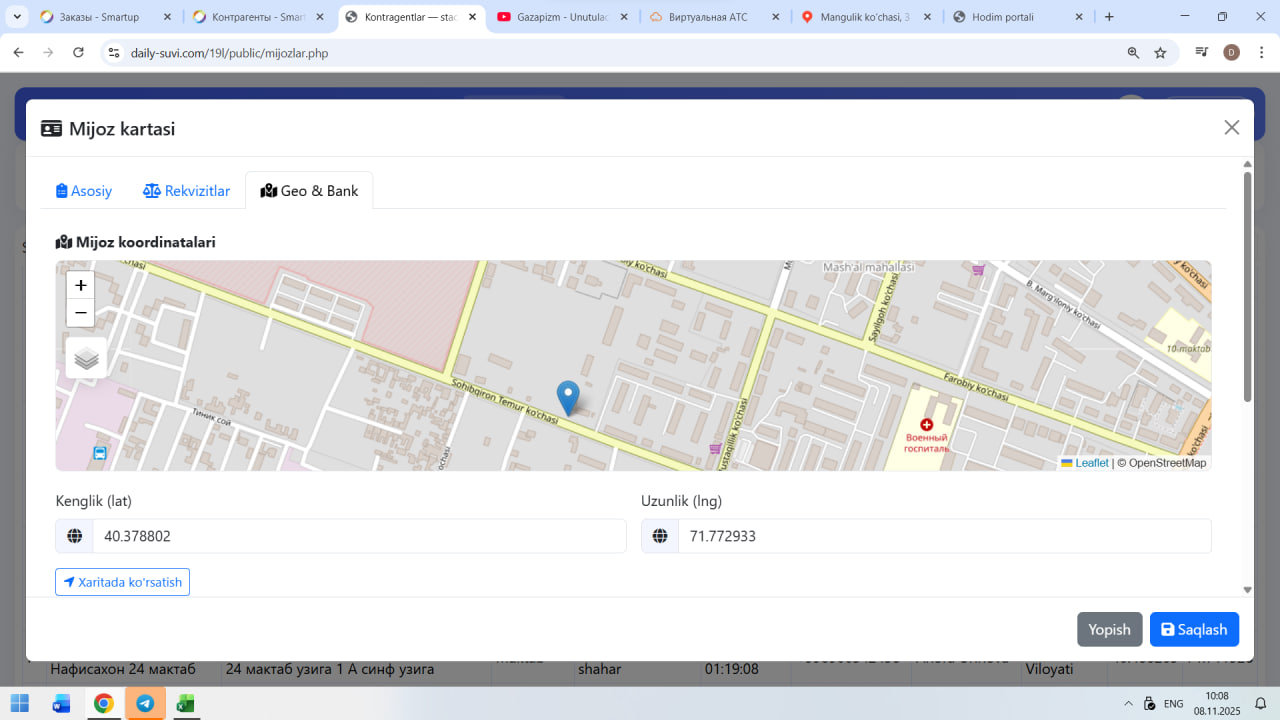Open the map layers control

point(86,358)
